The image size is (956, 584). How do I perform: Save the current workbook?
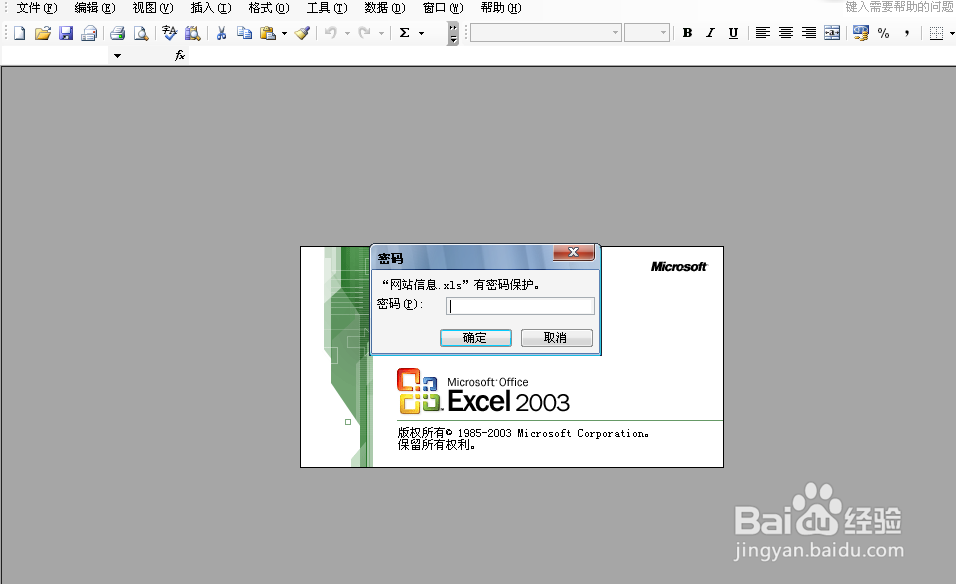[65, 32]
